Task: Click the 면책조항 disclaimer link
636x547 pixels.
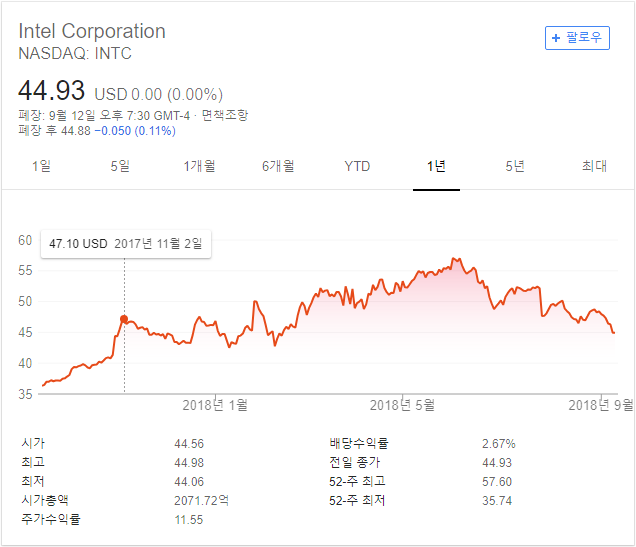Action: point(225,116)
